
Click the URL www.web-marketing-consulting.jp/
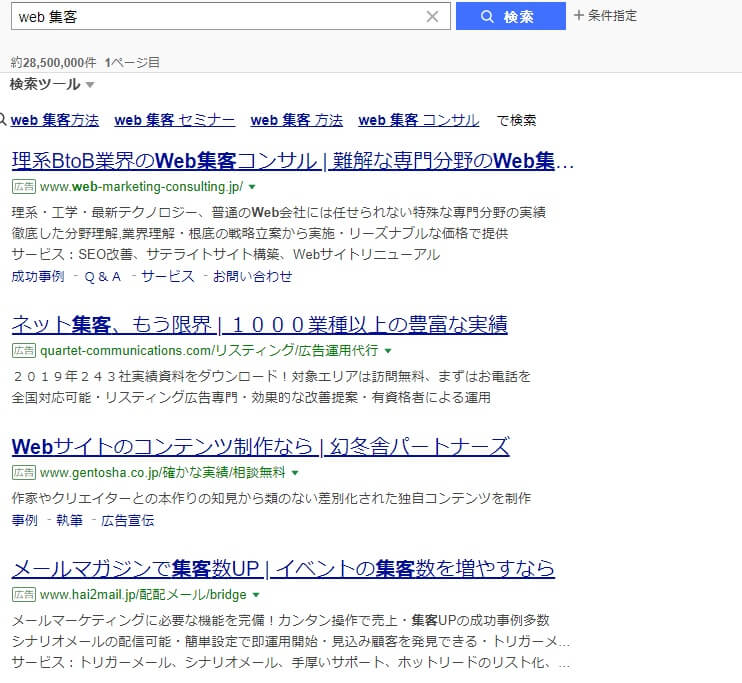pos(141,186)
